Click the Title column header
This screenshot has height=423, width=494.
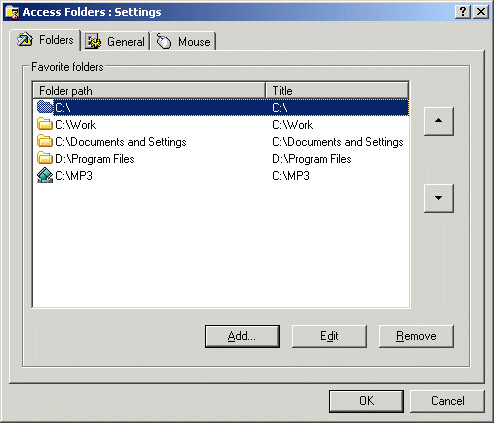(337, 91)
